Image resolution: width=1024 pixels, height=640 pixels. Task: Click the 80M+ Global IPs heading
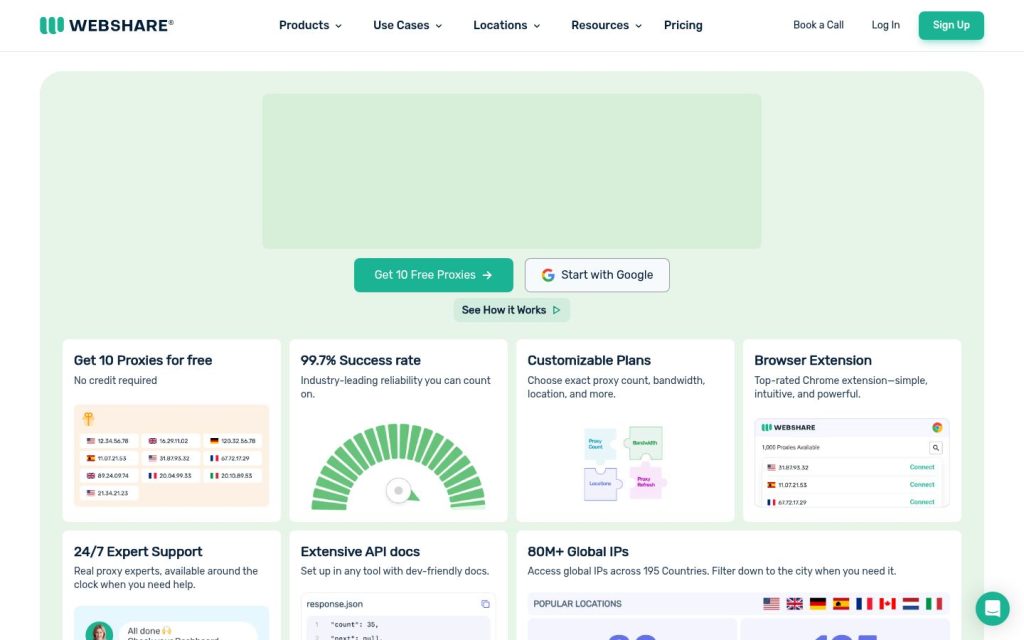(x=578, y=552)
